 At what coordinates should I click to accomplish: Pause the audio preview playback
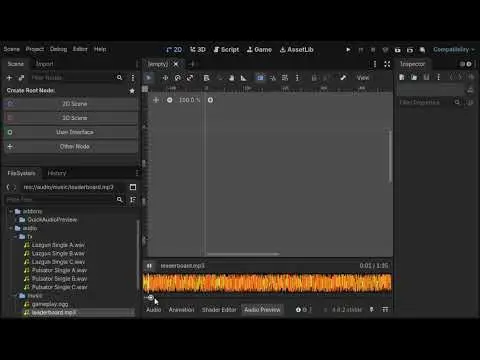click(149, 266)
